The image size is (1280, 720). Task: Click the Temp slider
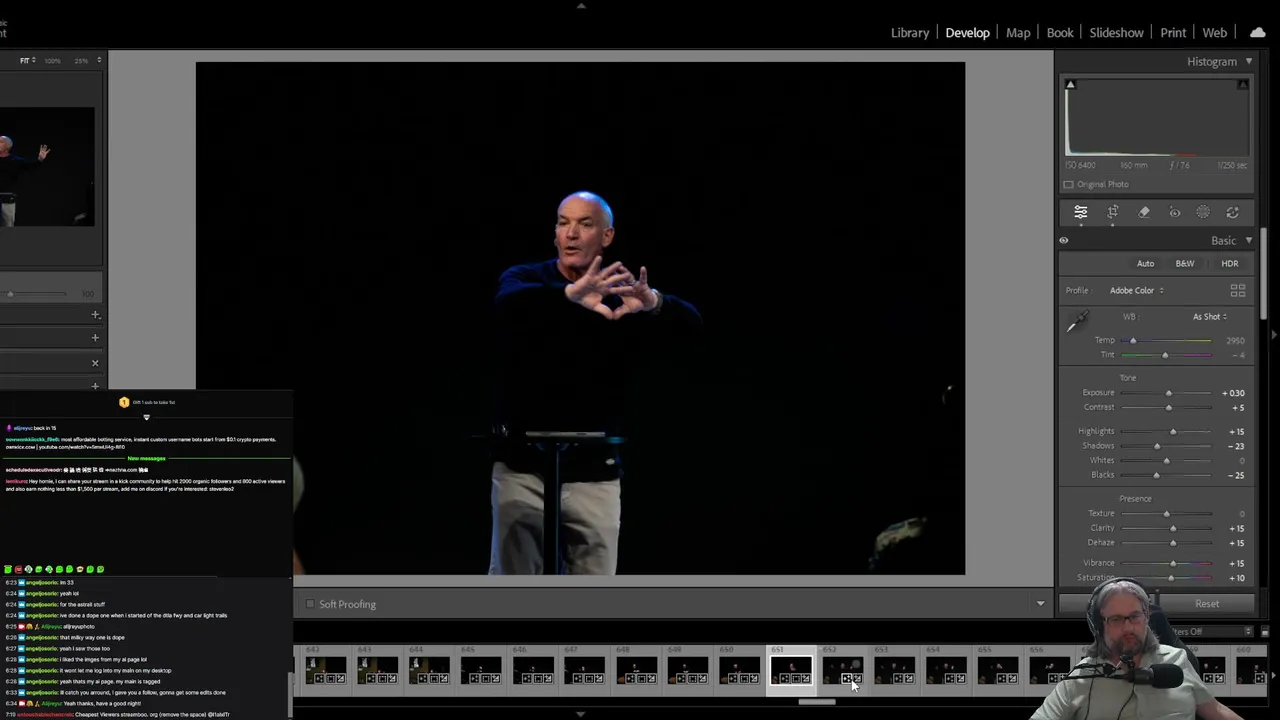click(1166, 341)
